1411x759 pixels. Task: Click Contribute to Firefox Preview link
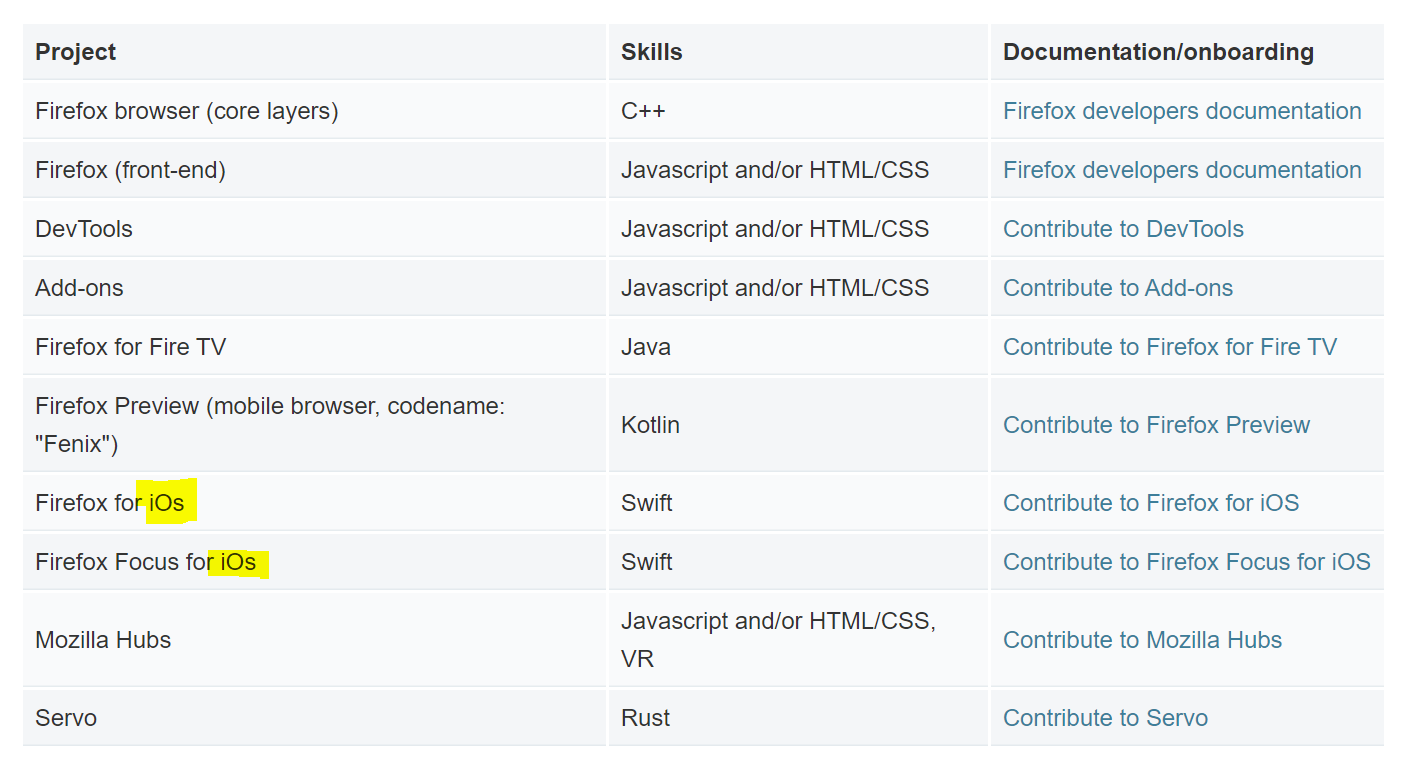(1156, 425)
